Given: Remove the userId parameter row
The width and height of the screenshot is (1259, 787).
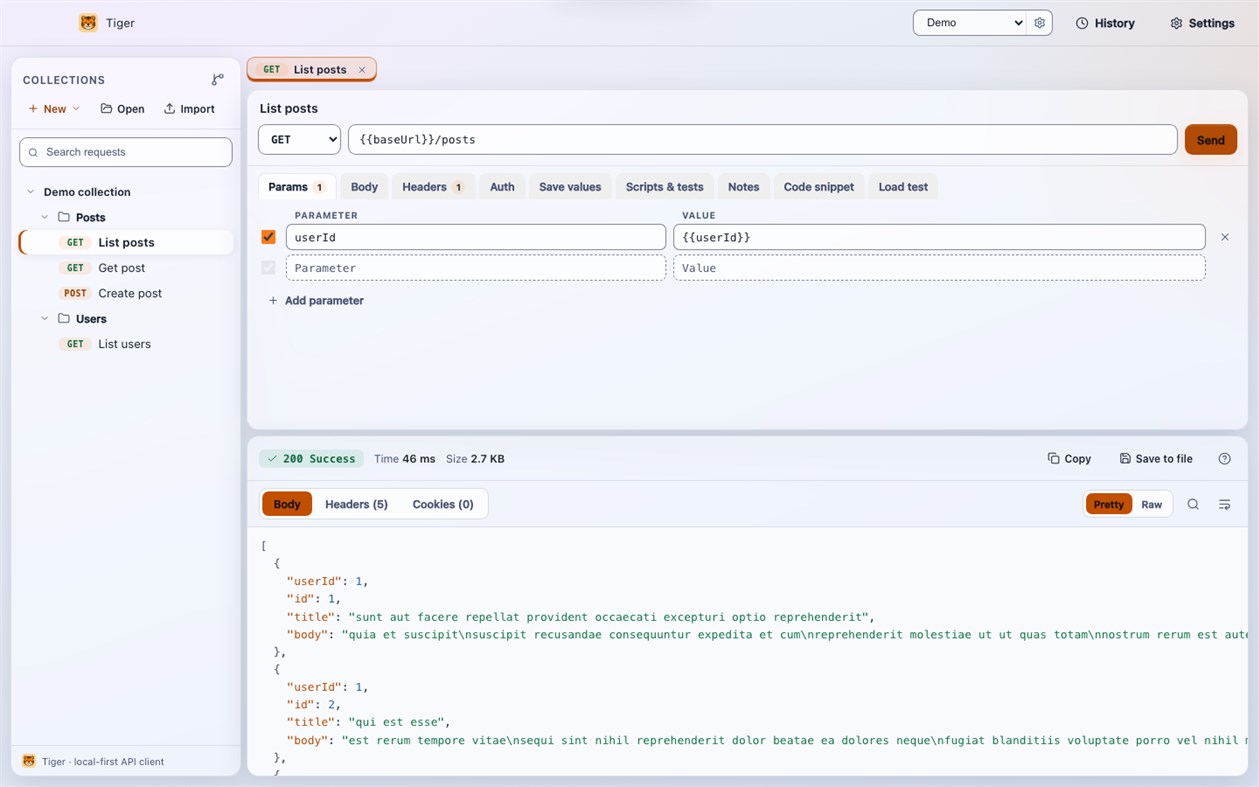Looking at the screenshot, I should pyautogui.click(x=1225, y=237).
